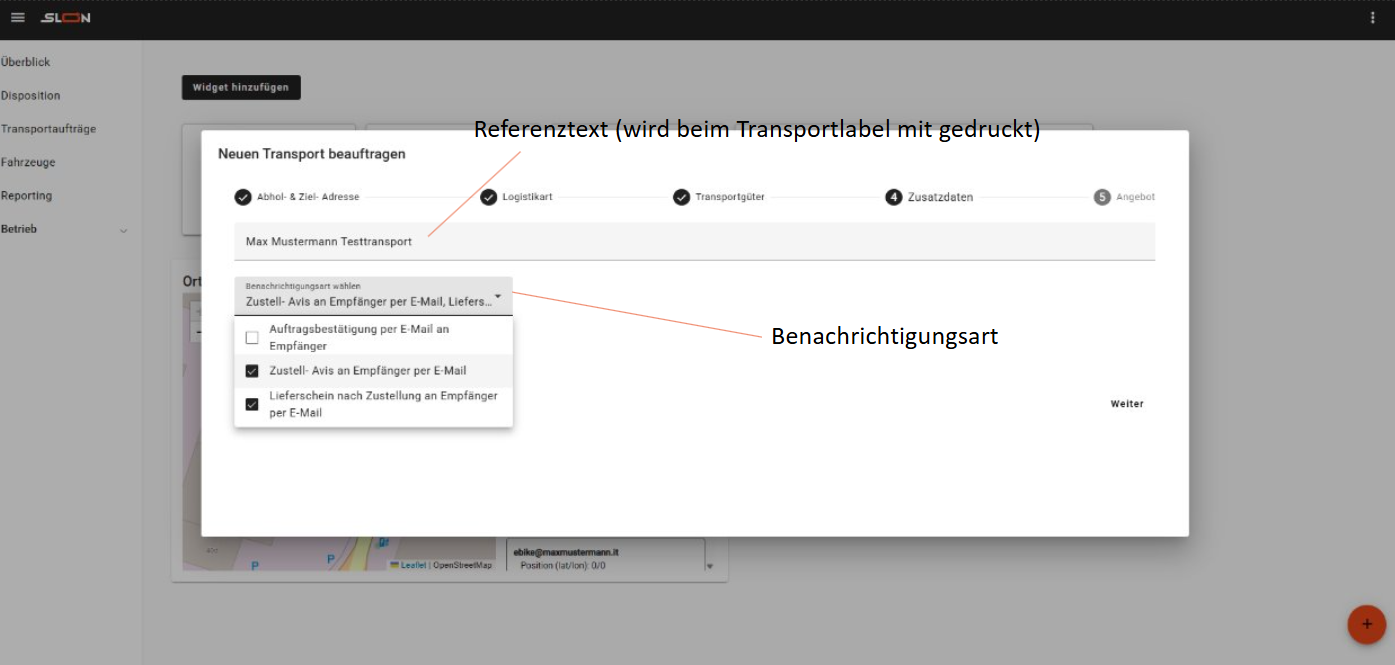The image size is (1395, 665).
Task: Click the orange plus floating button
Action: pyautogui.click(x=1366, y=624)
